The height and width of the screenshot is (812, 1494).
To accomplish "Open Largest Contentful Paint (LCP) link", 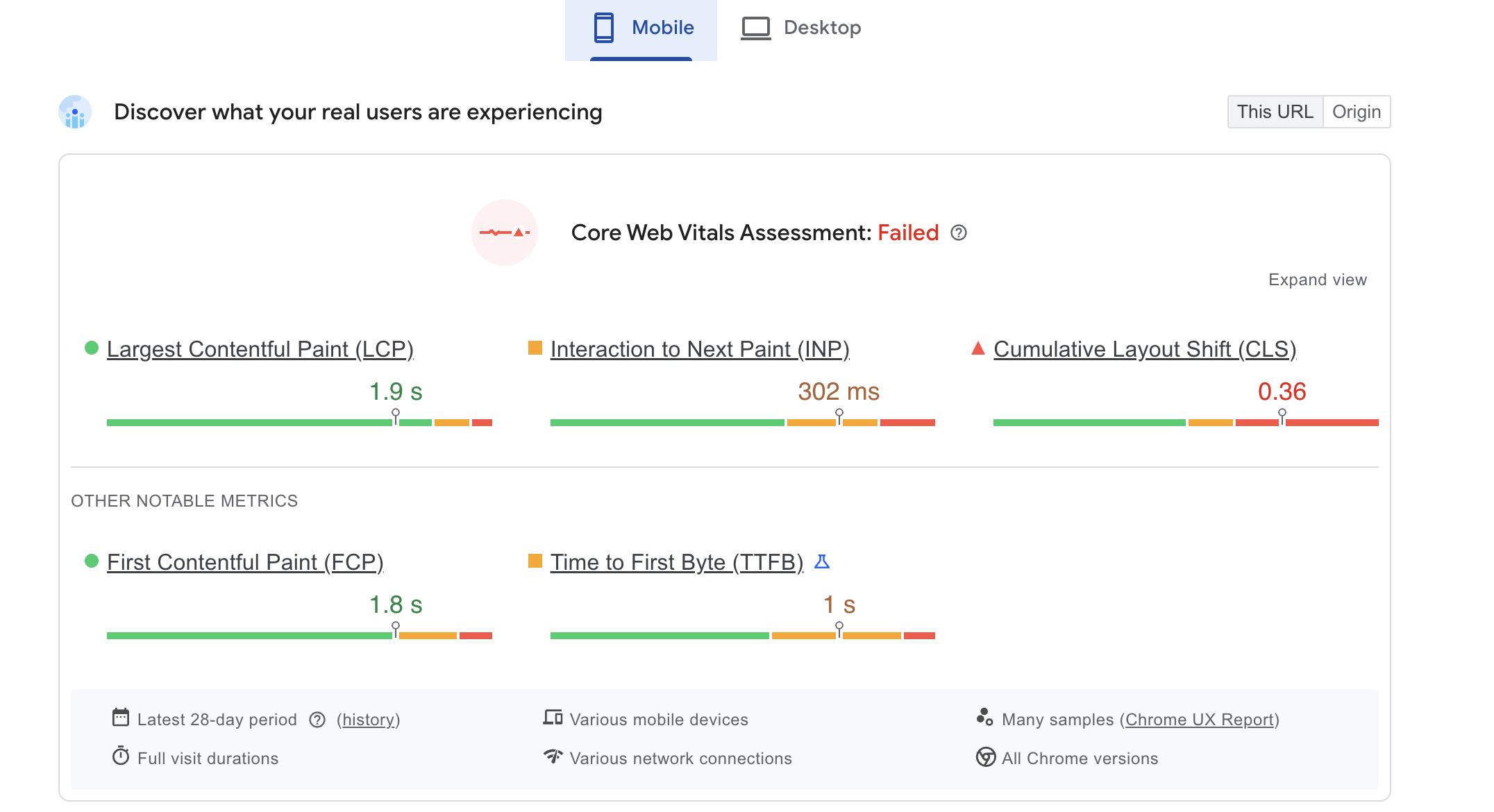I will [x=260, y=349].
